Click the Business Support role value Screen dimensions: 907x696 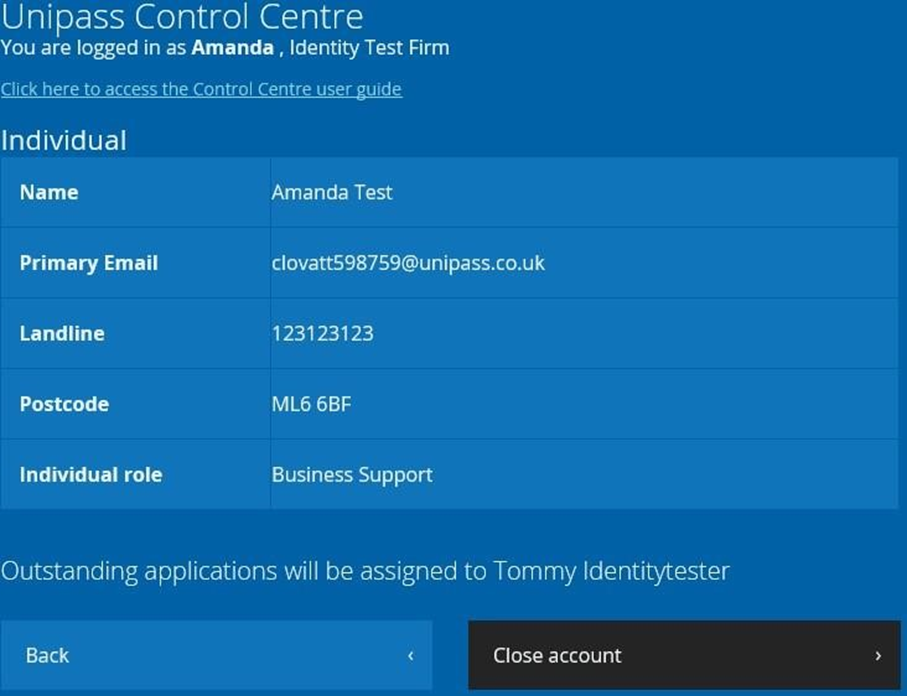[352, 474]
